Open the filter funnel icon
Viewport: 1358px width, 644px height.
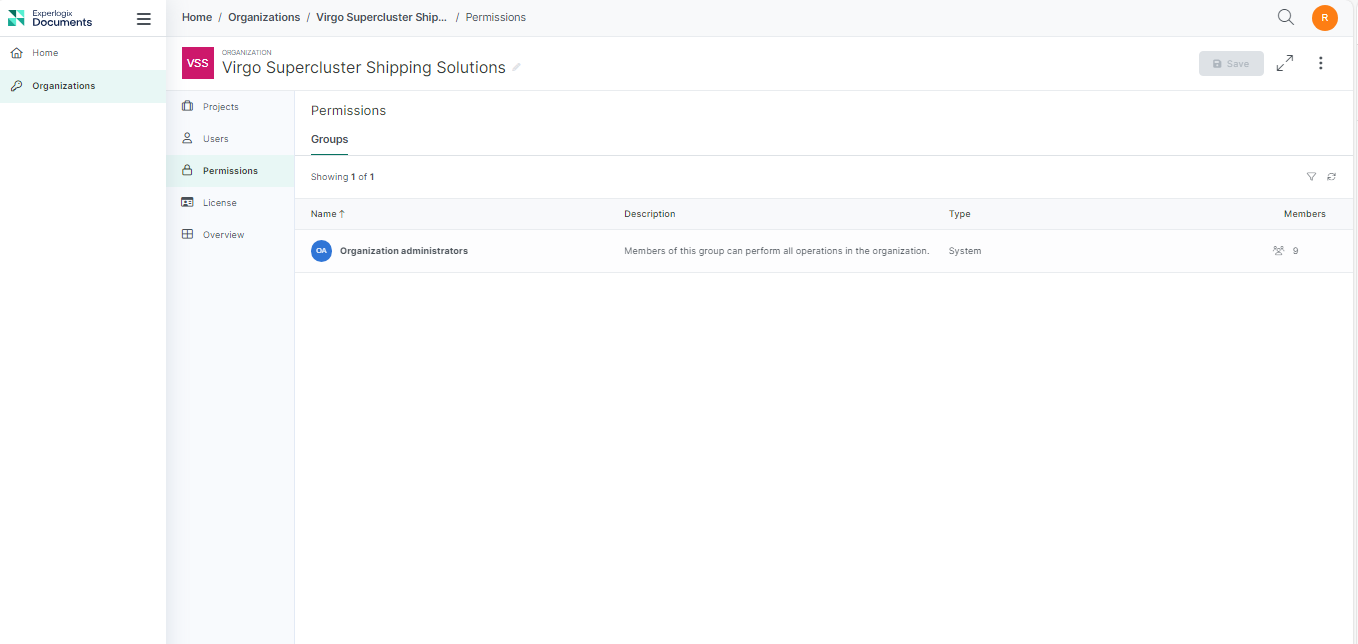1311,177
